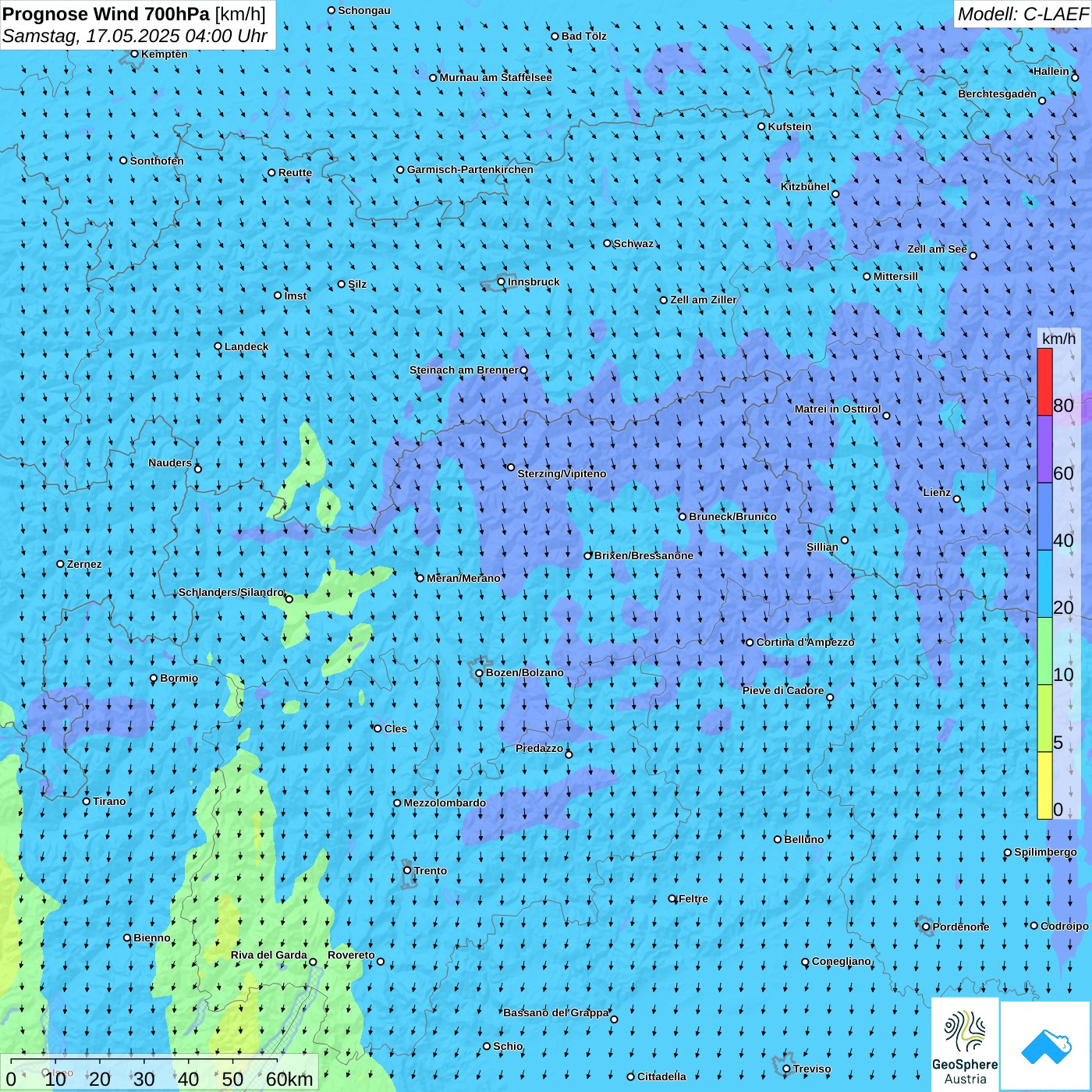The width and height of the screenshot is (1092, 1092).
Task: Click the Tirano location dot
Action: (87, 801)
